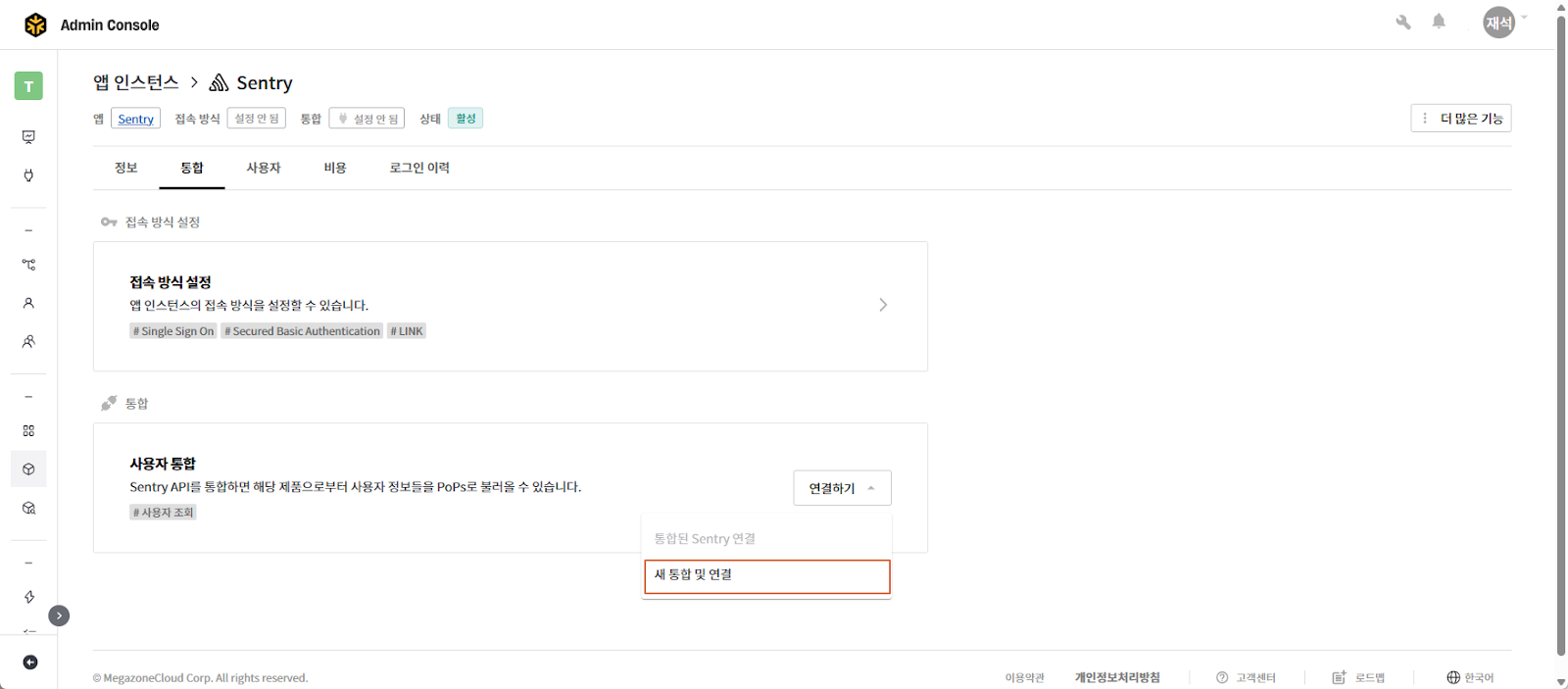Open the Sentry app link tag
This screenshot has height=689, width=1568.
click(x=135, y=119)
